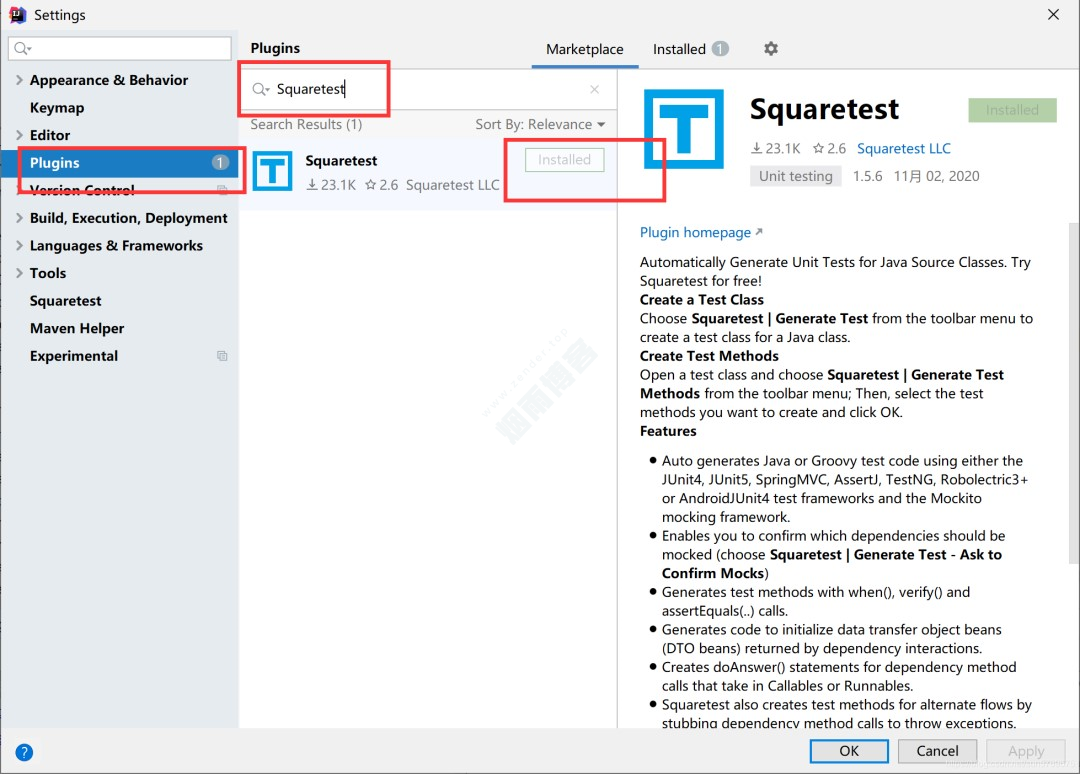Switch to the Marketplace tab
Viewport: 1080px width, 774px height.
(x=584, y=49)
